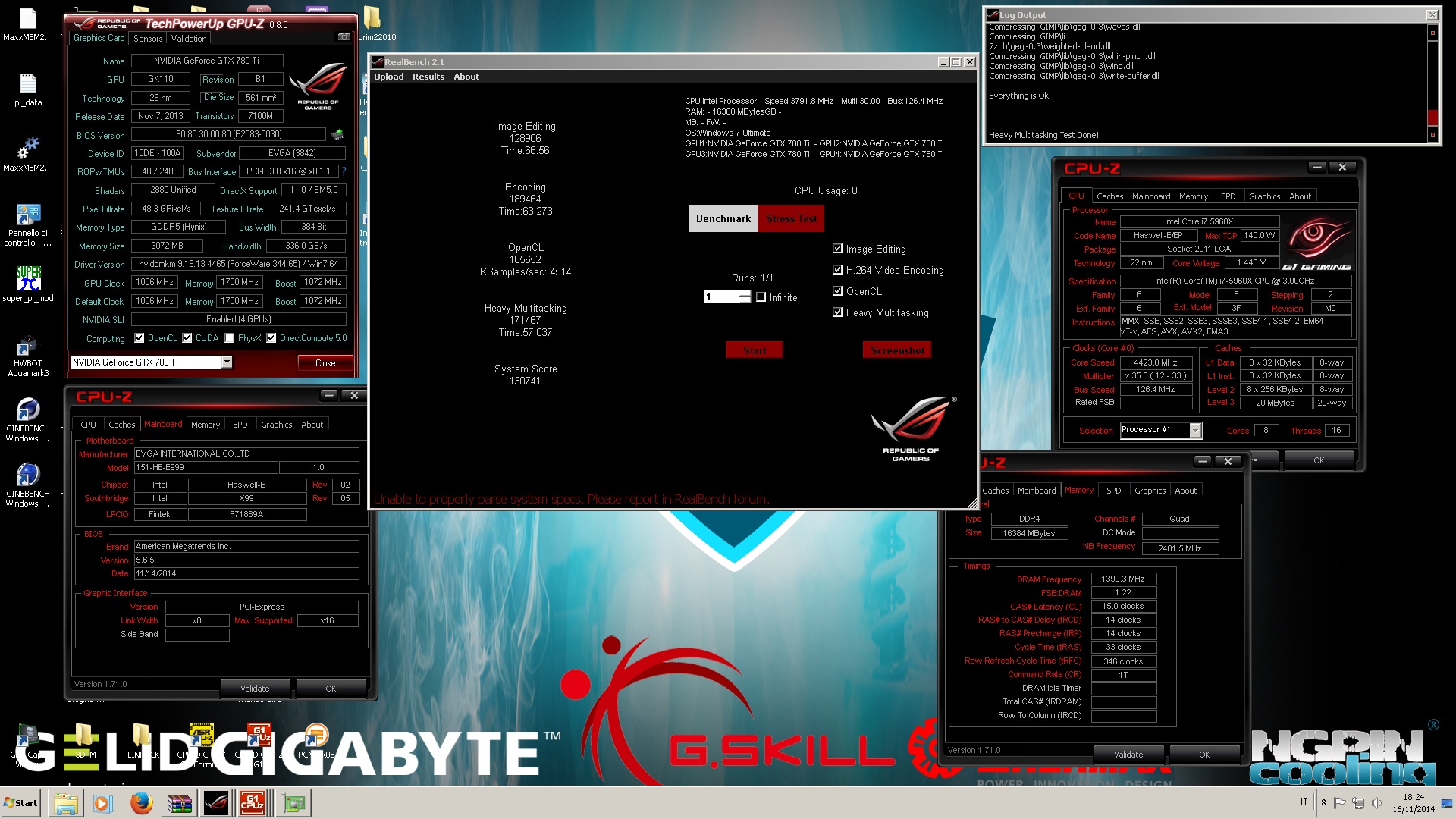Open volume control in system tray
Screen dimensions: 1456x819
pyautogui.click(x=1376, y=803)
